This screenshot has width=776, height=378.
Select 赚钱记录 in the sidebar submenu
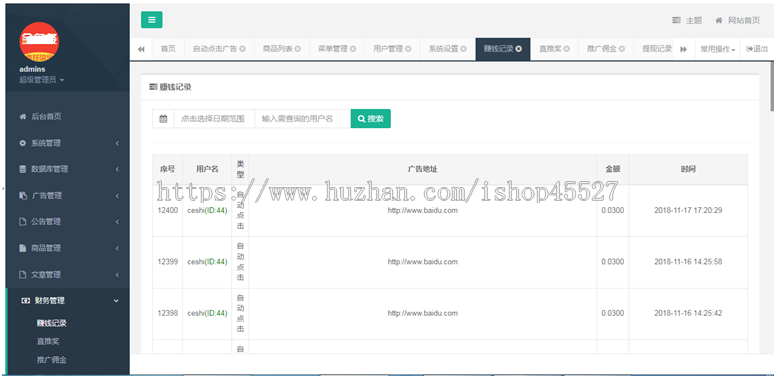51,323
